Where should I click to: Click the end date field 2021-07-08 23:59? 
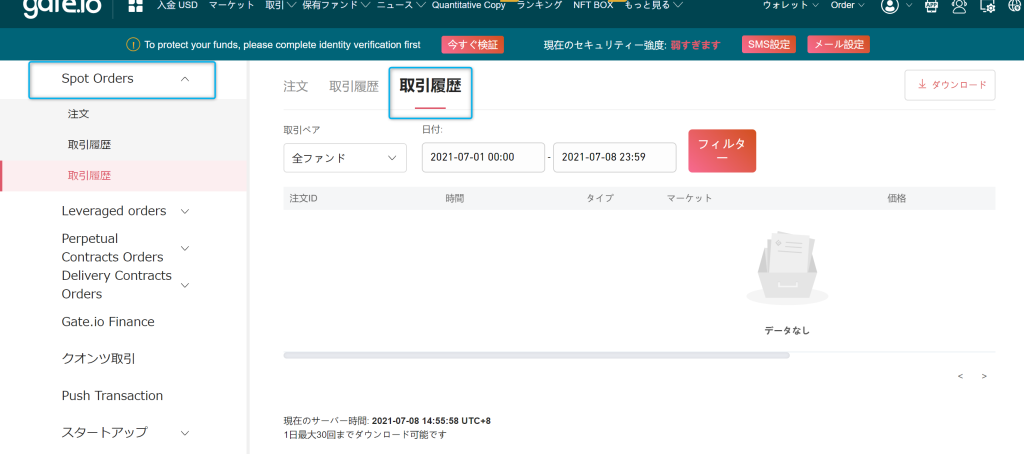pos(615,157)
